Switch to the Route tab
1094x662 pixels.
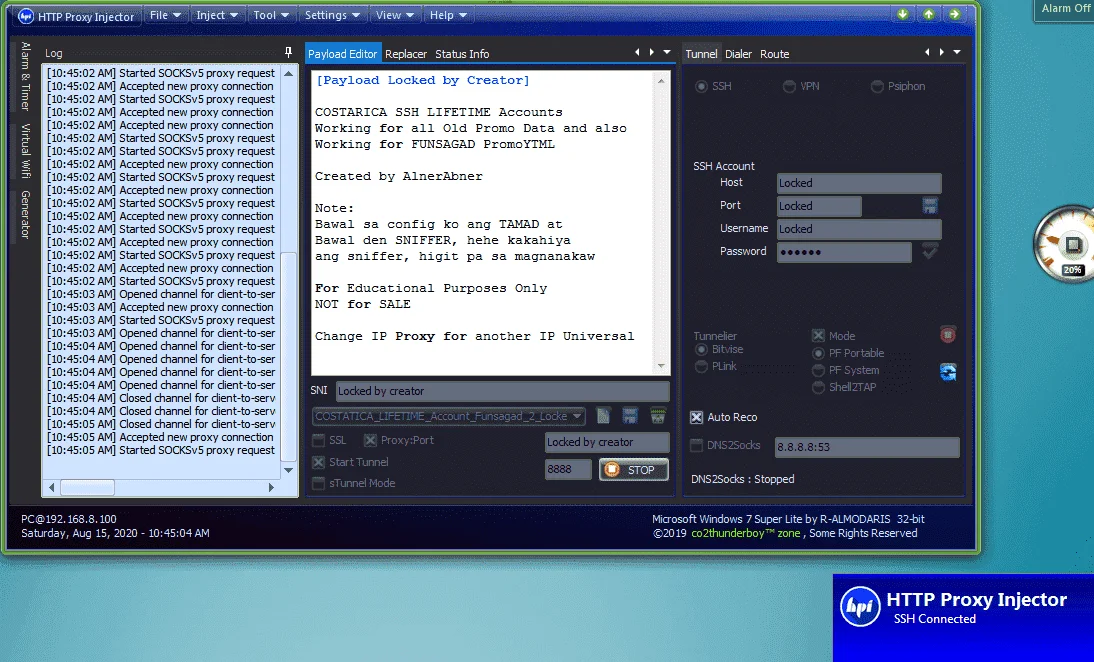tap(774, 54)
